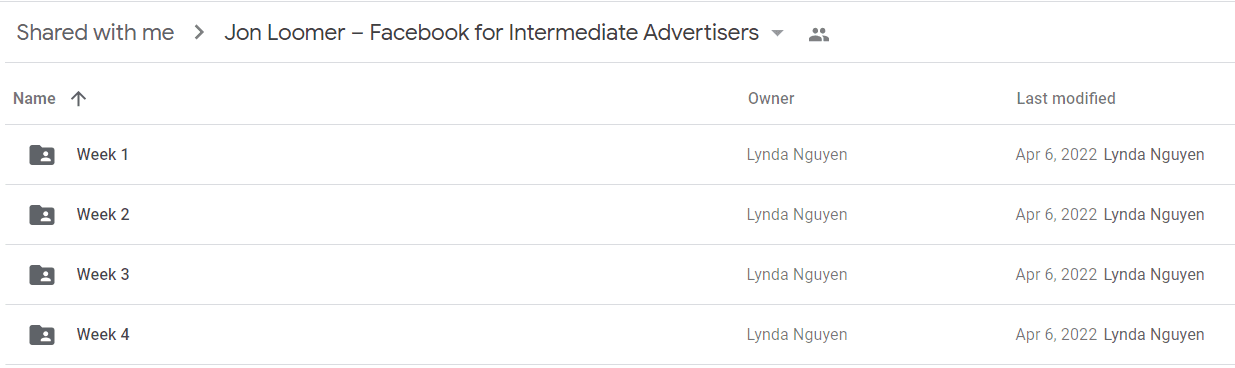Image resolution: width=1235 pixels, height=368 pixels.
Task: Sort by Last modified column header
Action: pos(1066,98)
